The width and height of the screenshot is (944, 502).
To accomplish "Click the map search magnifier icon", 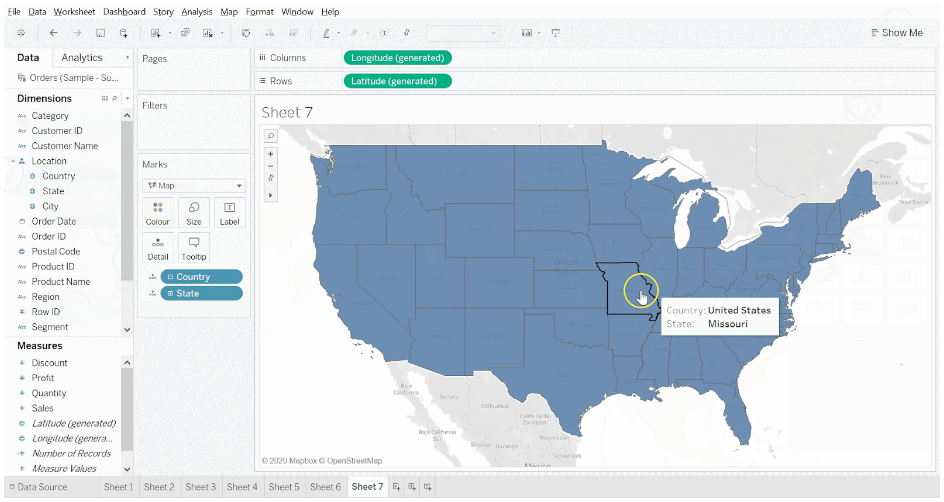I will 270,136.
